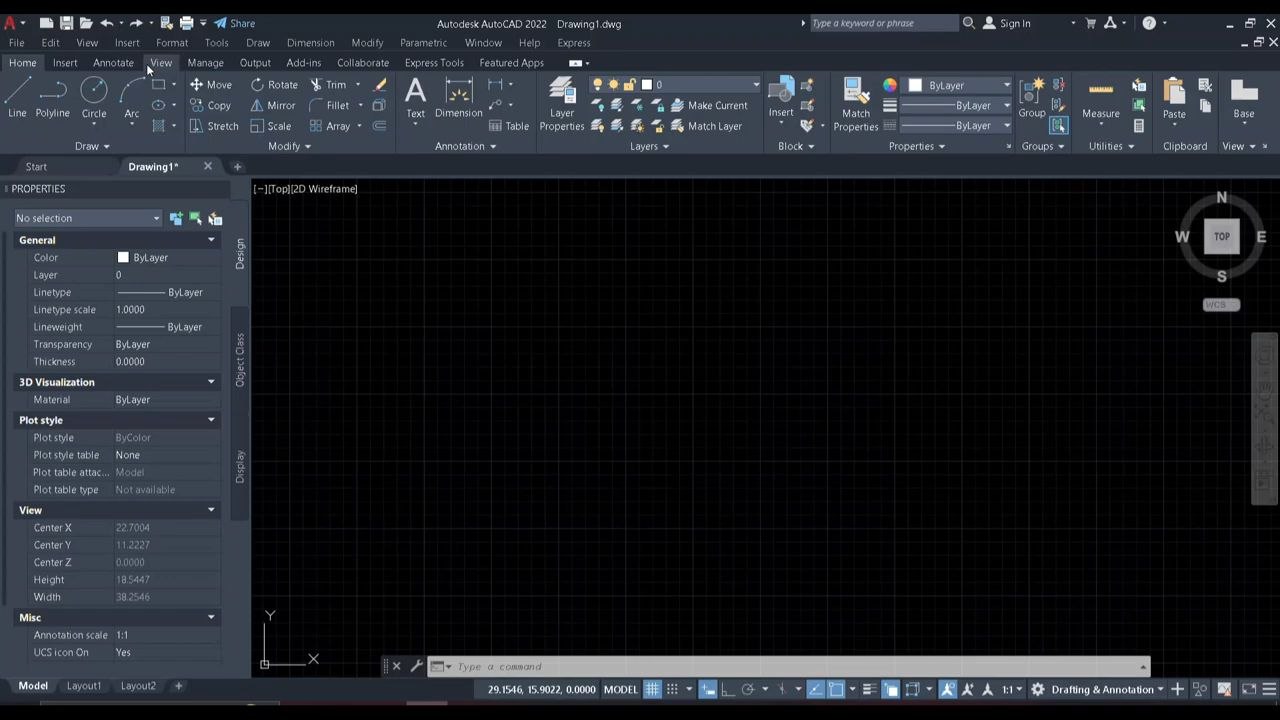Open Layer Properties manager
1280x720 pixels.
(562, 104)
